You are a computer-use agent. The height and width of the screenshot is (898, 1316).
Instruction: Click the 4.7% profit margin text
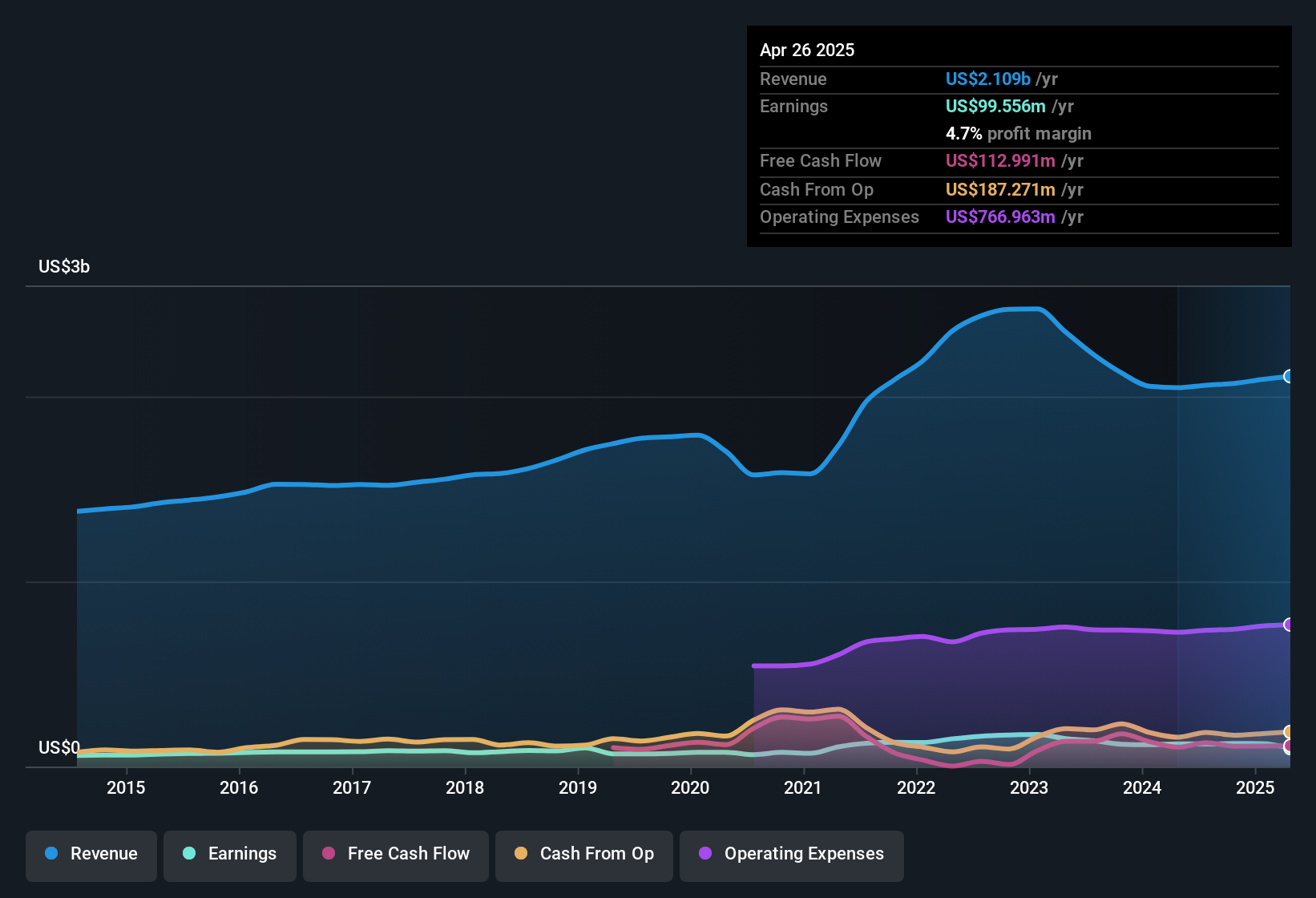(x=1019, y=134)
